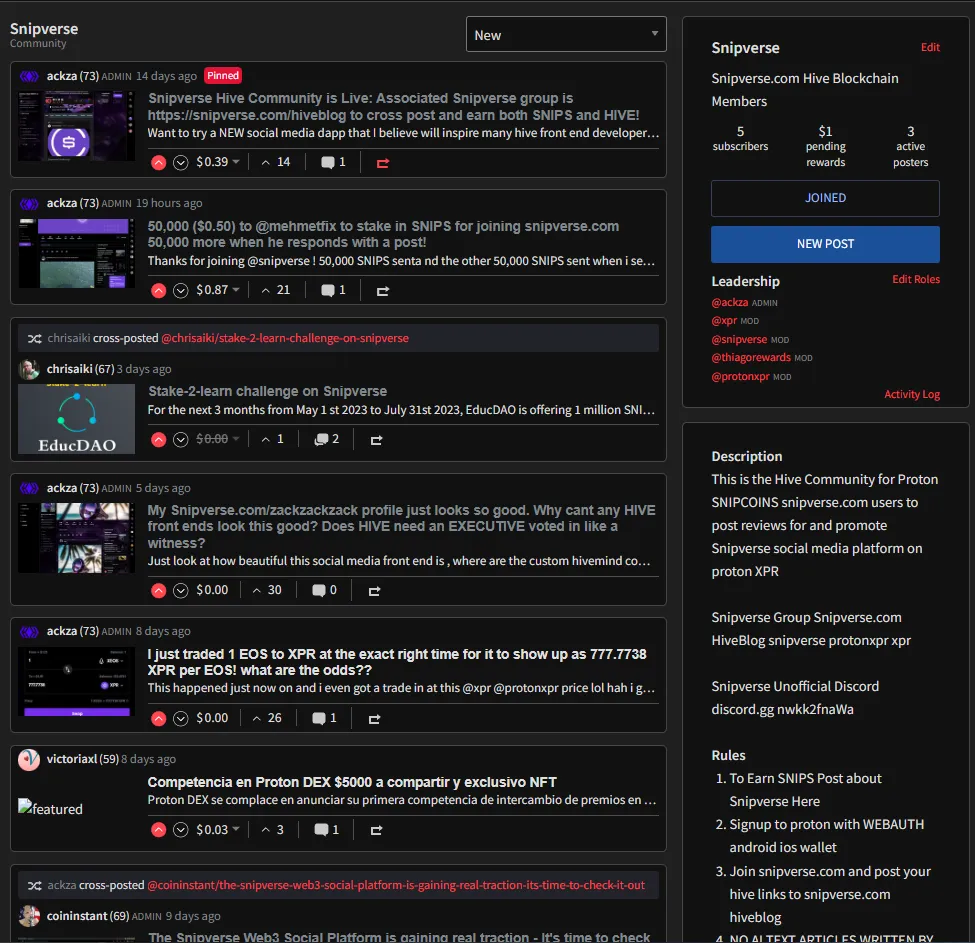Open Edit Roles for leadership
This screenshot has height=943, width=975.
tap(916, 279)
